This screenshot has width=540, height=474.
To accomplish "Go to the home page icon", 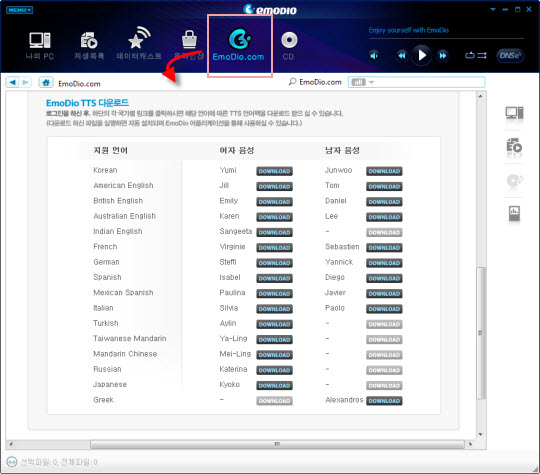I will click(46, 82).
